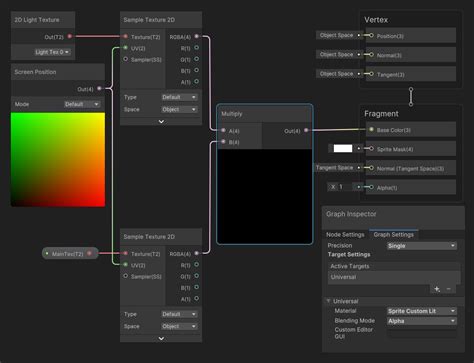Screen dimensions: 474x363
Task: Click the black Multiply node preview
Action: 265,196
